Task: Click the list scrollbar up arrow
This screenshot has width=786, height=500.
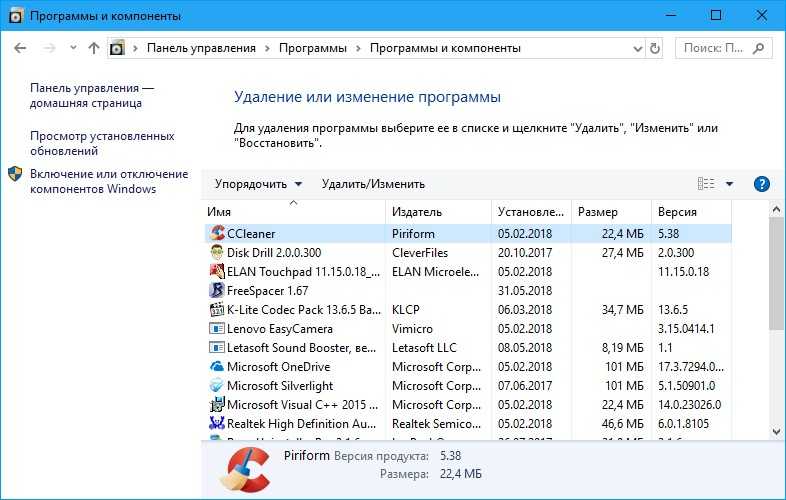Action: tap(776, 209)
